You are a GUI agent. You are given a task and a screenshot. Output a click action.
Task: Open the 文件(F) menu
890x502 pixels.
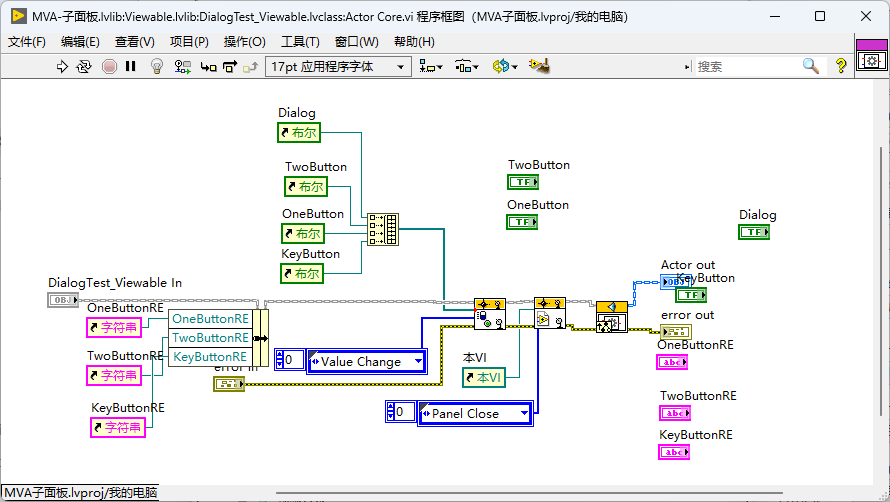point(27,41)
